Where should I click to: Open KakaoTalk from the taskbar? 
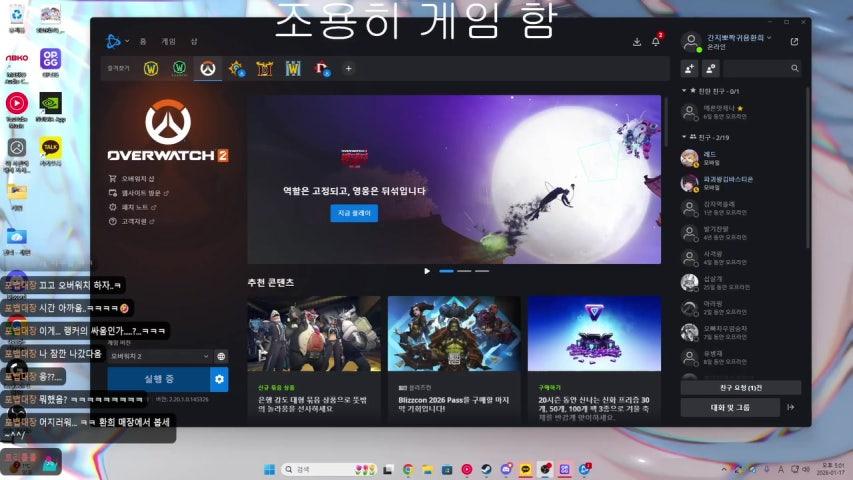pyautogui.click(x=526, y=469)
